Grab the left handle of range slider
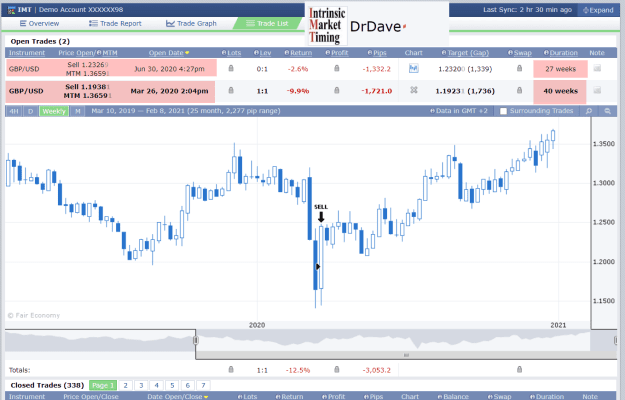Screen dimensions: 625x400 pos(196,340)
